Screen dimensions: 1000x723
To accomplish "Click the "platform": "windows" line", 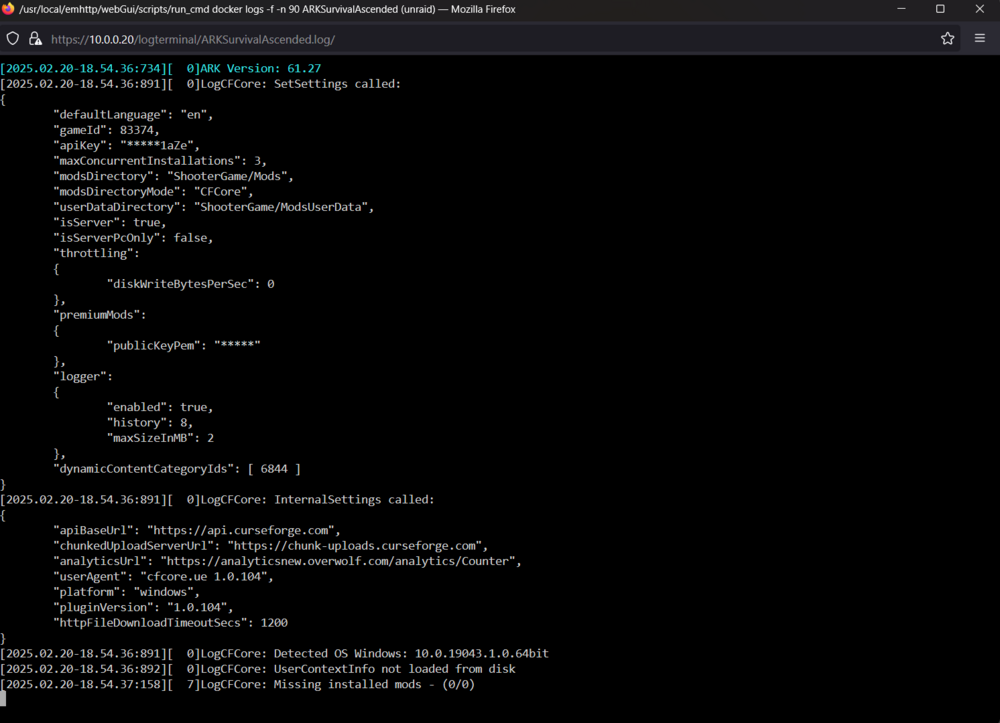I will (126, 592).
